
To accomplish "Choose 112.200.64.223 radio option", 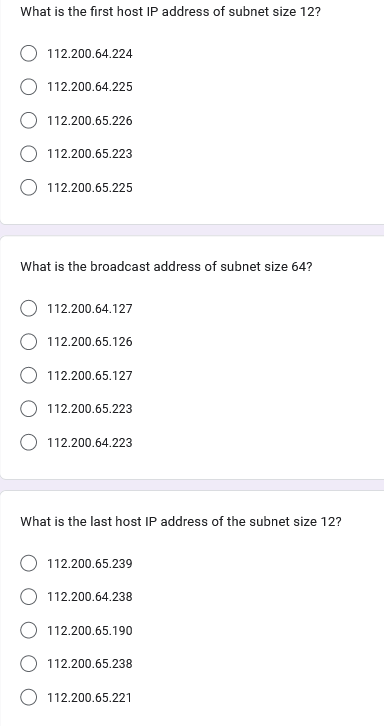I will tap(29, 442).
